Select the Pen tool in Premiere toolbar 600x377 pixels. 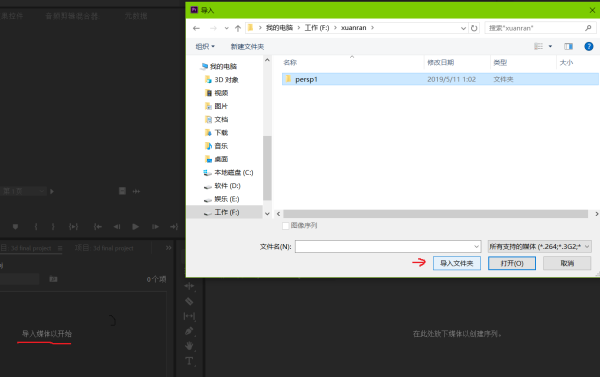tap(189, 331)
